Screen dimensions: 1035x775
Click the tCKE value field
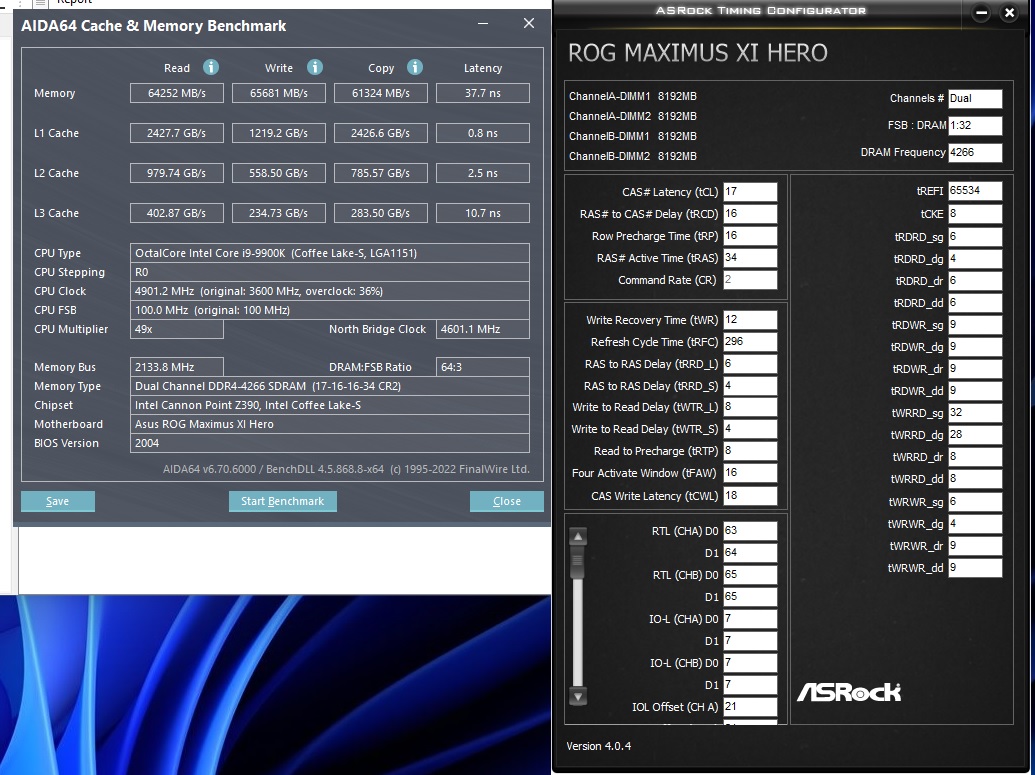tap(975, 214)
